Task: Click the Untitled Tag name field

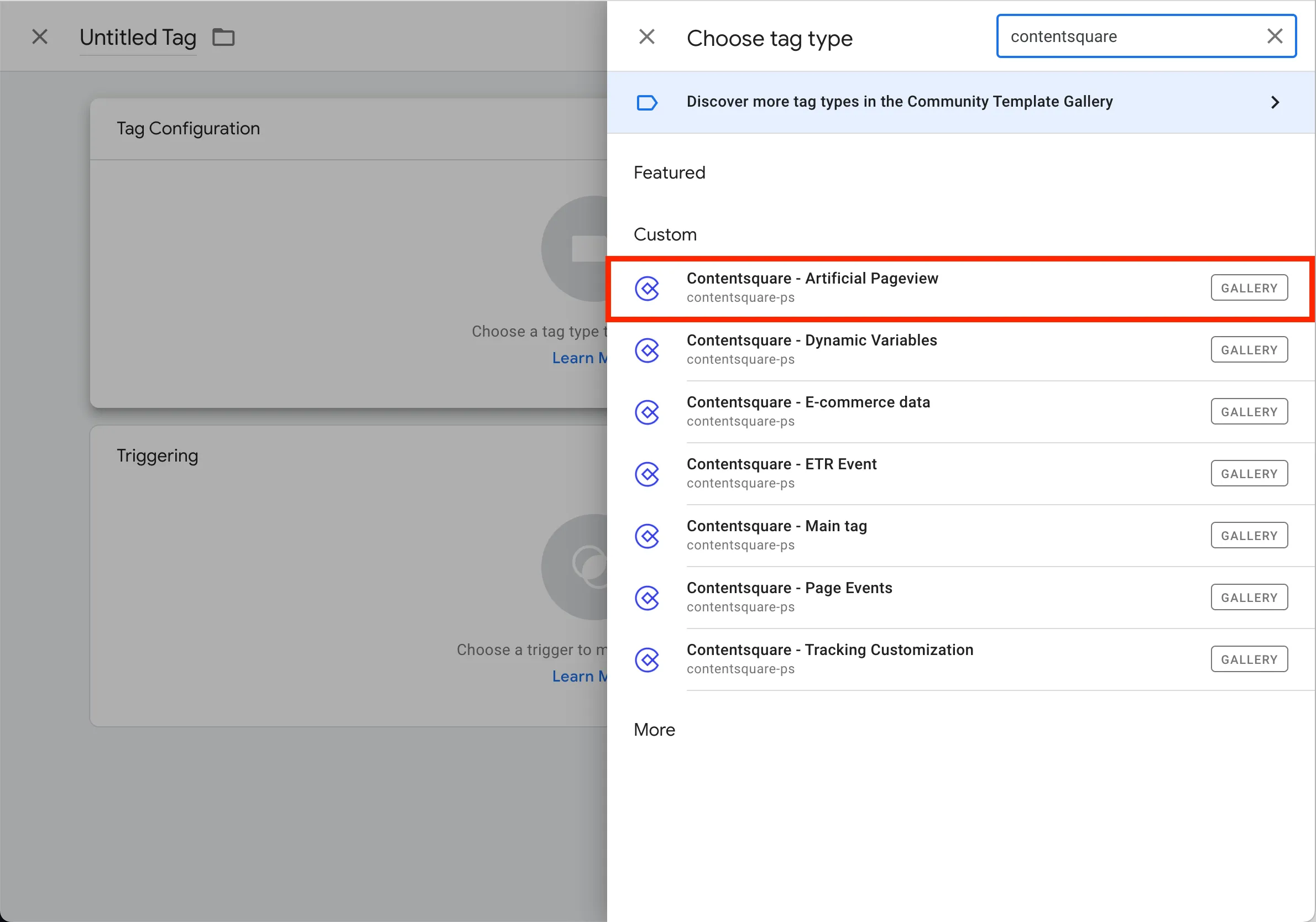Action: point(138,38)
